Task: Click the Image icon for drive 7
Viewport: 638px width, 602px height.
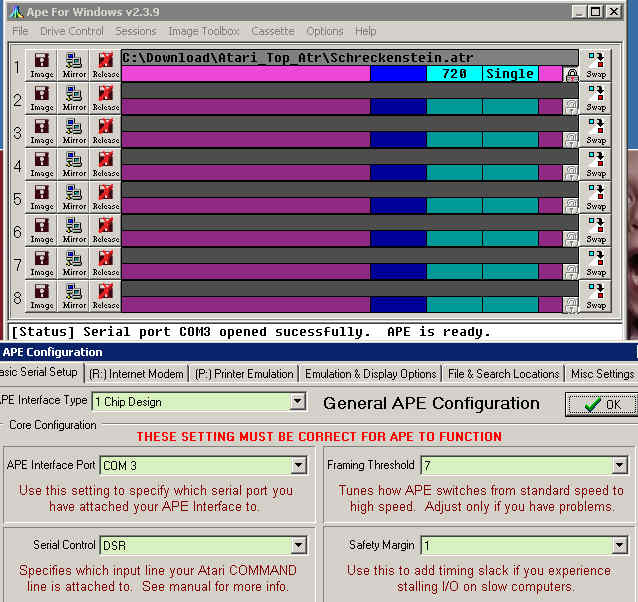Action: (42, 263)
